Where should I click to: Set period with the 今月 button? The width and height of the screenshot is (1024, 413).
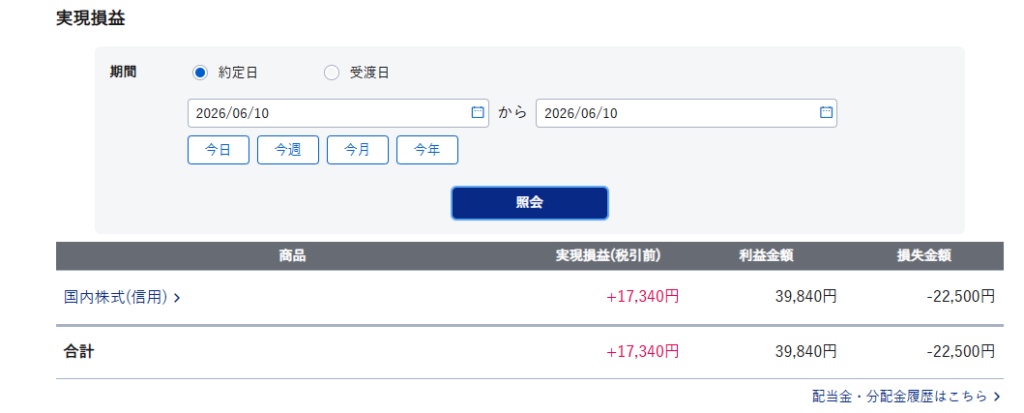point(358,150)
